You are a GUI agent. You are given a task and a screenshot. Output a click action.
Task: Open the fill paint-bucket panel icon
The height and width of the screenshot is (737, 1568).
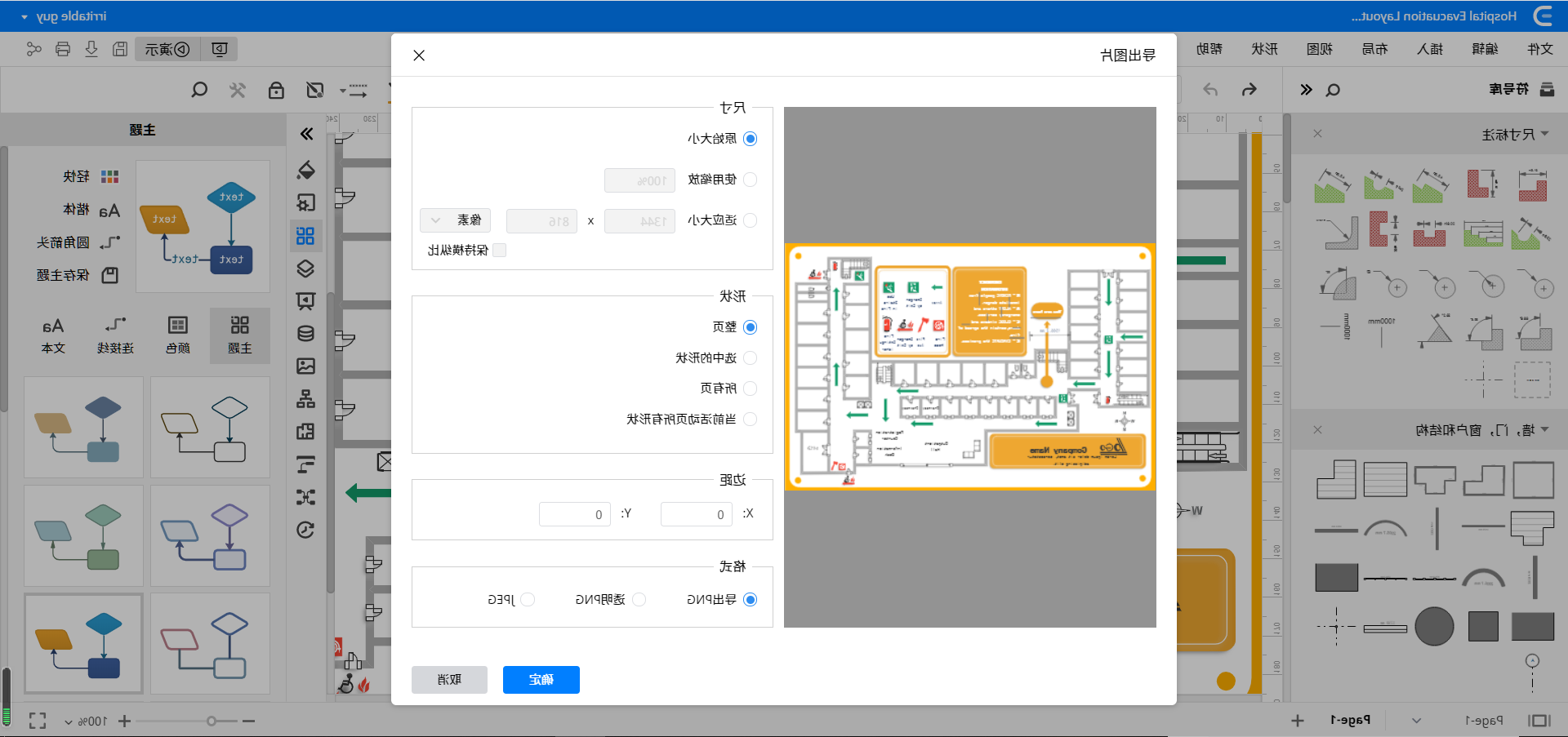[x=306, y=170]
